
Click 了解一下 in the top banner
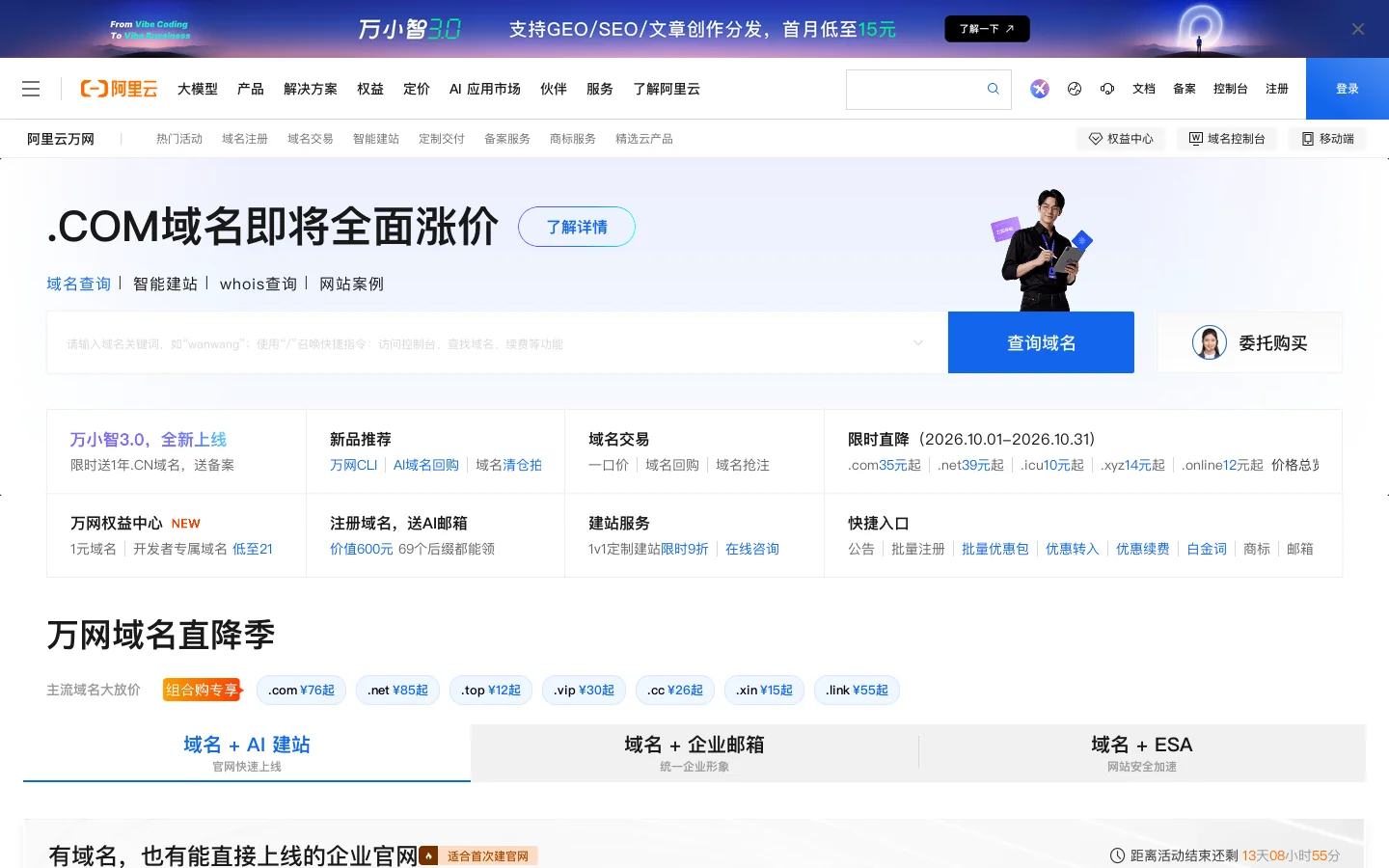tap(987, 29)
